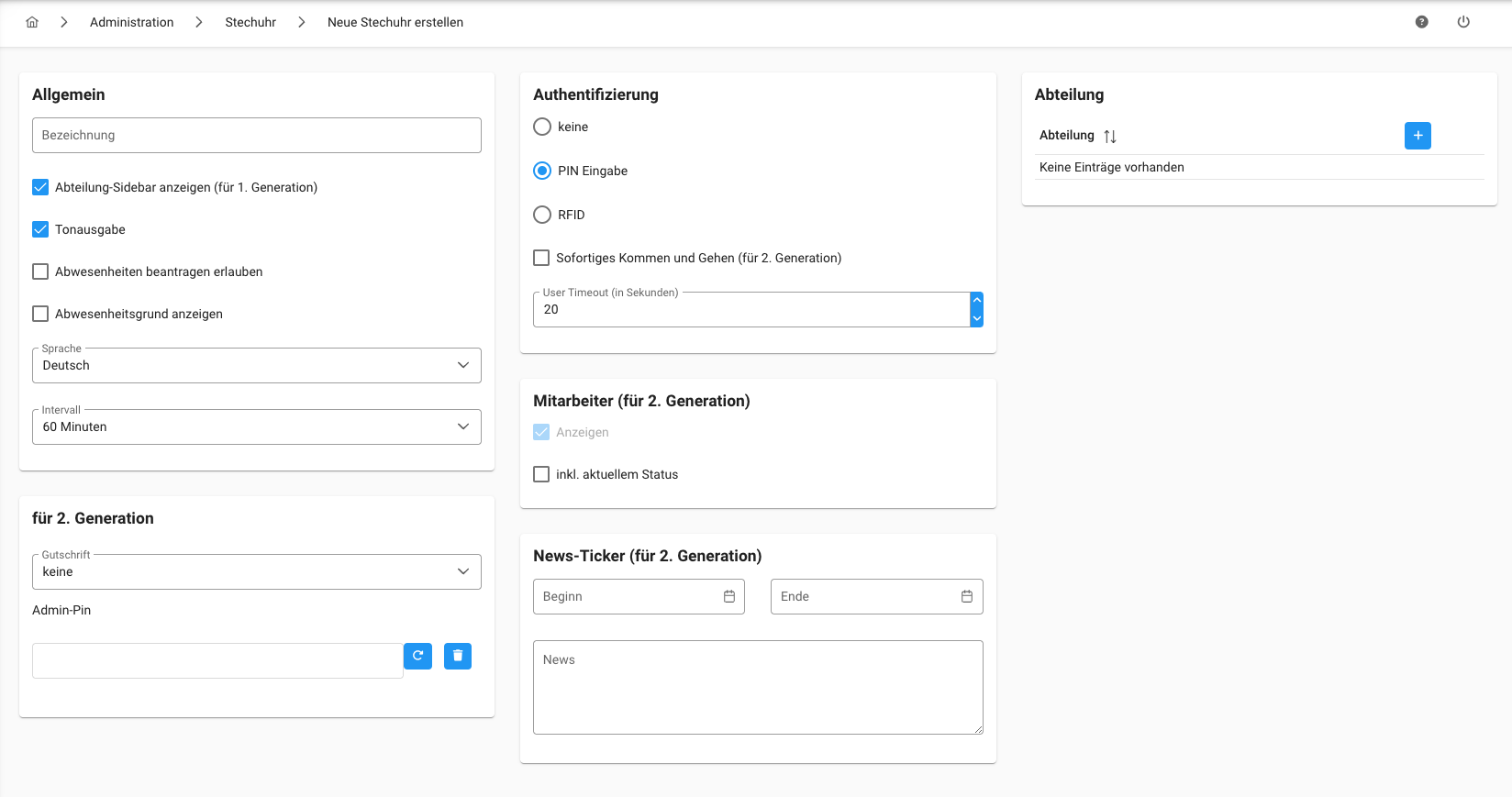1512x797 pixels.
Task: Enable Abwesenheiten beantragen erlauben
Action: click(40, 271)
